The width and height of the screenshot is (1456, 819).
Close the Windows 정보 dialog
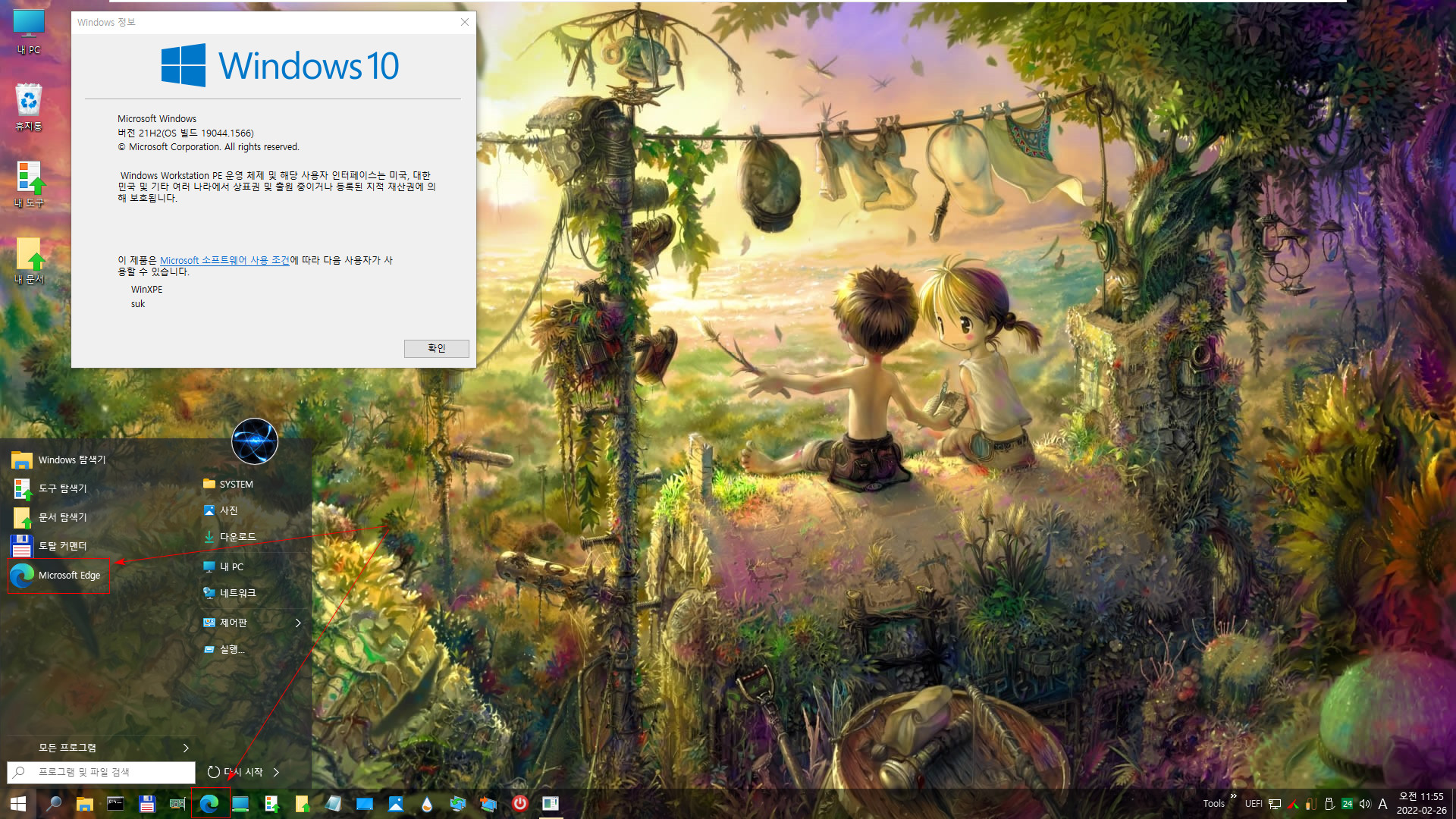(x=465, y=22)
